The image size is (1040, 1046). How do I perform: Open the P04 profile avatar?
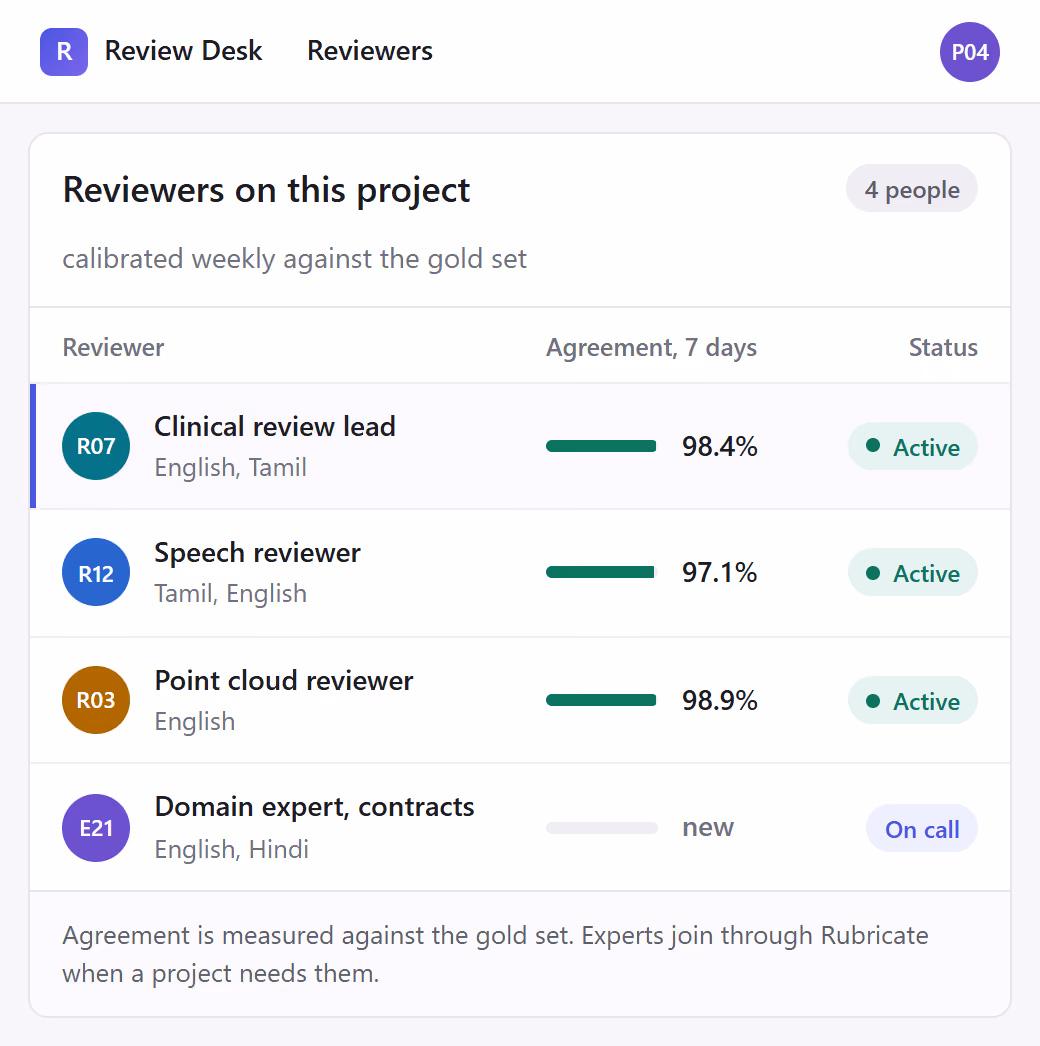click(x=969, y=52)
